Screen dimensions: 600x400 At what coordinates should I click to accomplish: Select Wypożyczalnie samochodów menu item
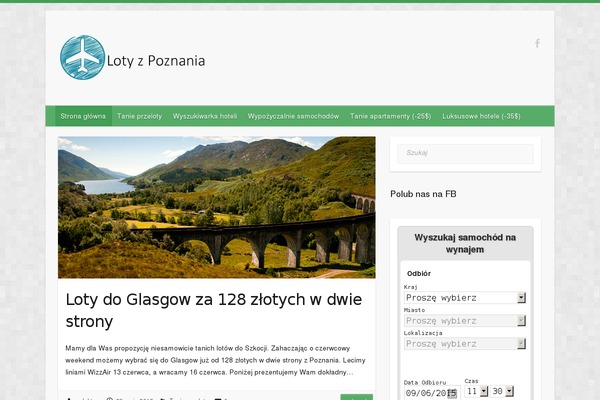293,116
